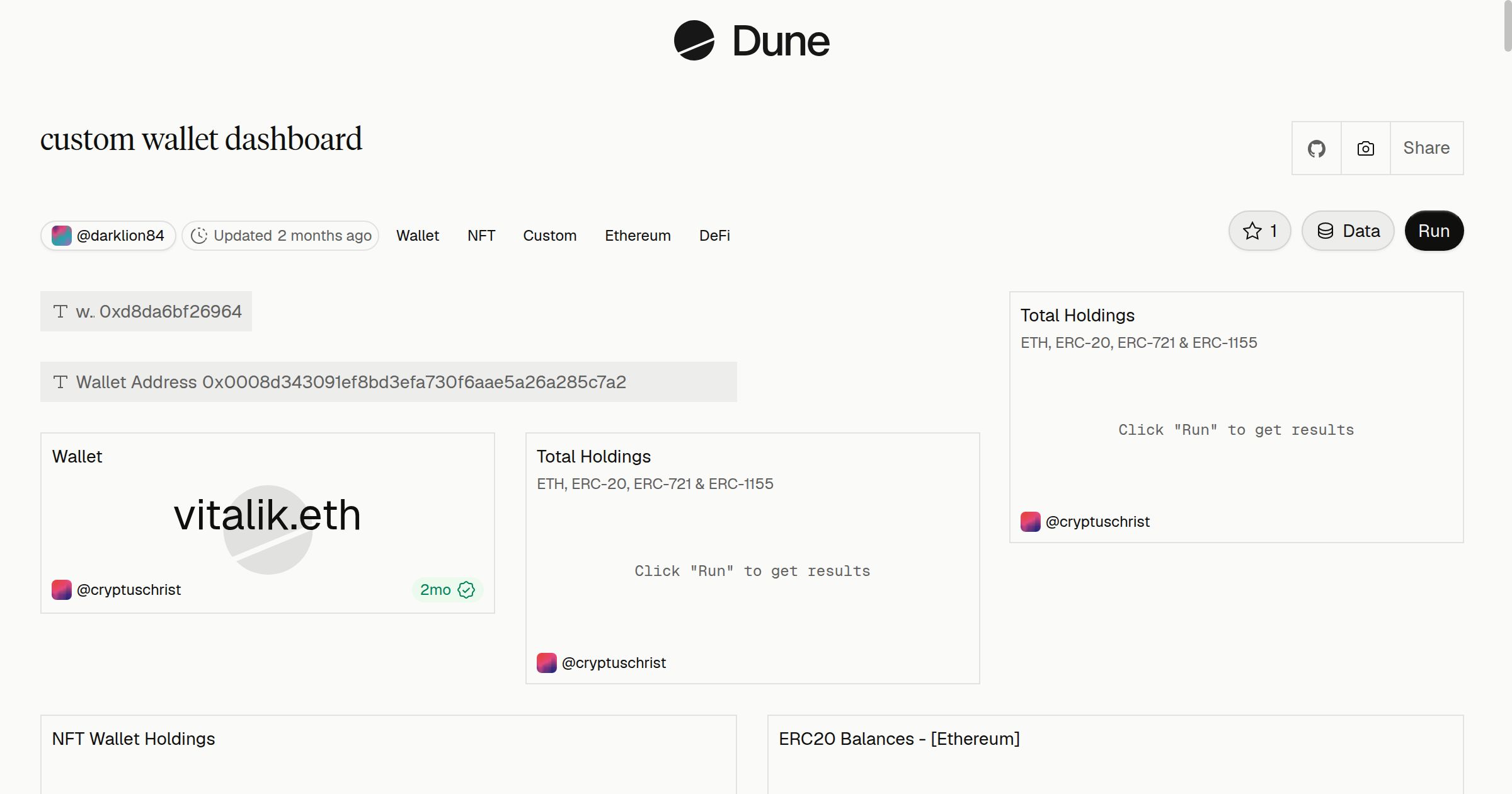Click text-type icon in Wallet Address field
This screenshot has height=794, width=1512.
click(60, 382)
